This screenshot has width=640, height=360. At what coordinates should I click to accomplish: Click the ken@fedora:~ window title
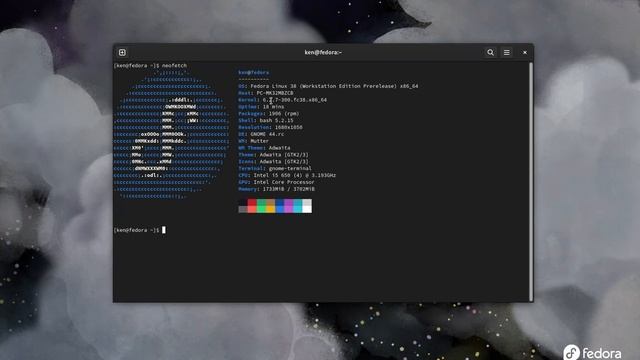(x=323, y=52)
